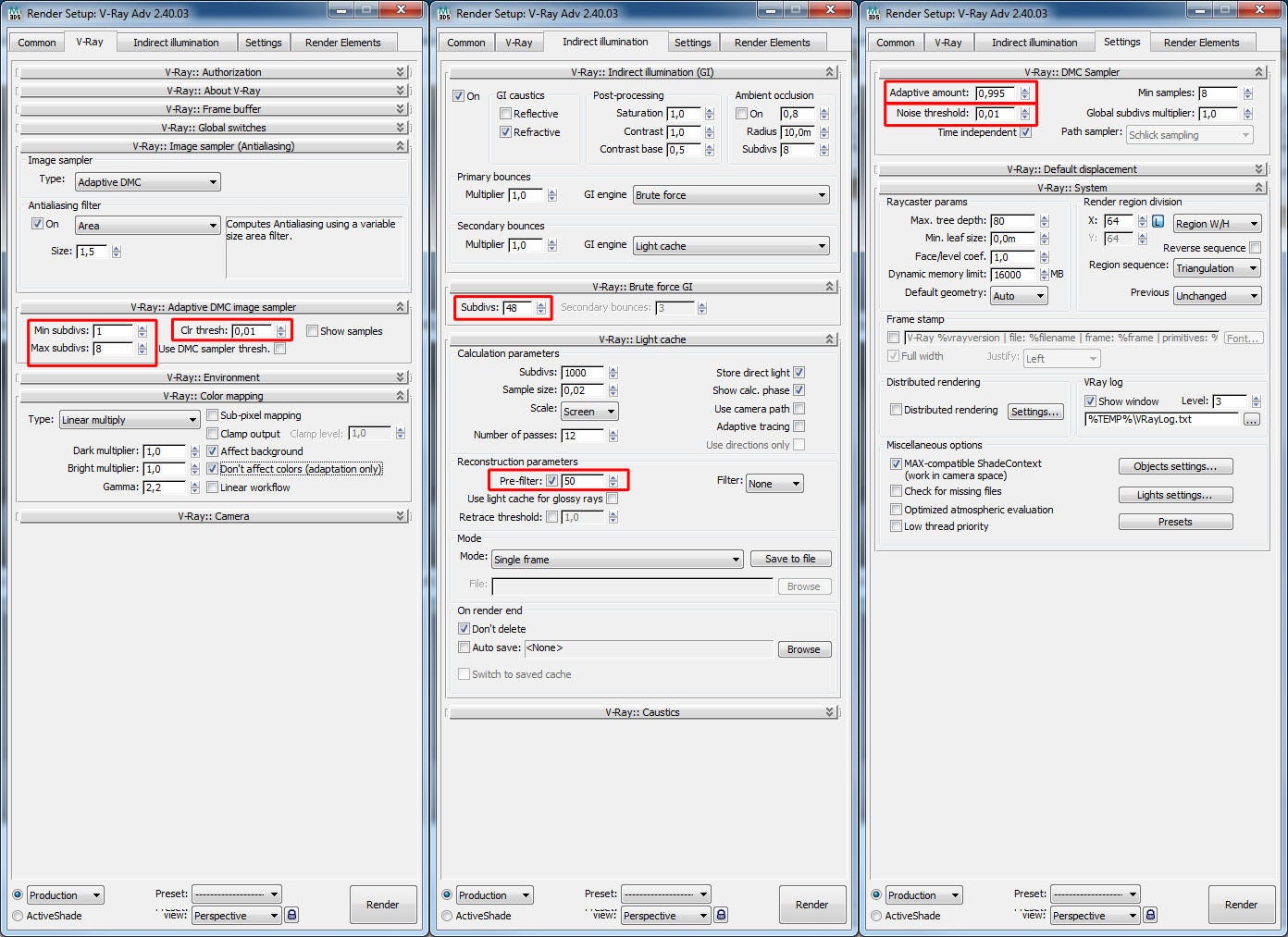Enable Distributed rendering checkbox
The height and width of the screenshot is (937, 1288).
[896, 410]
